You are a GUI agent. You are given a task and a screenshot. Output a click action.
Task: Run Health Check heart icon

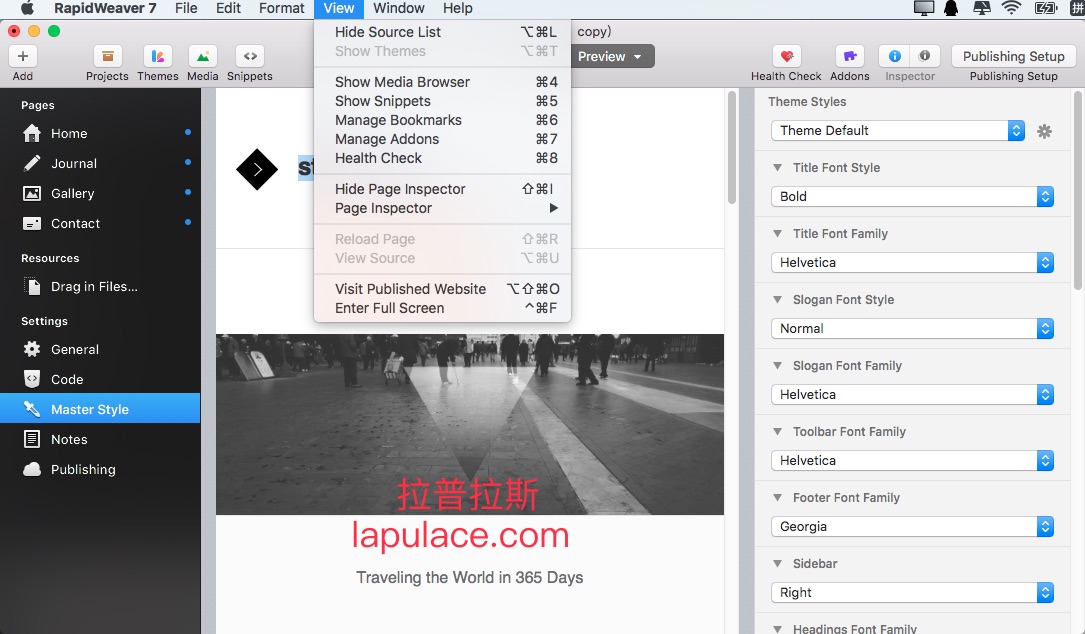(787, 56)
